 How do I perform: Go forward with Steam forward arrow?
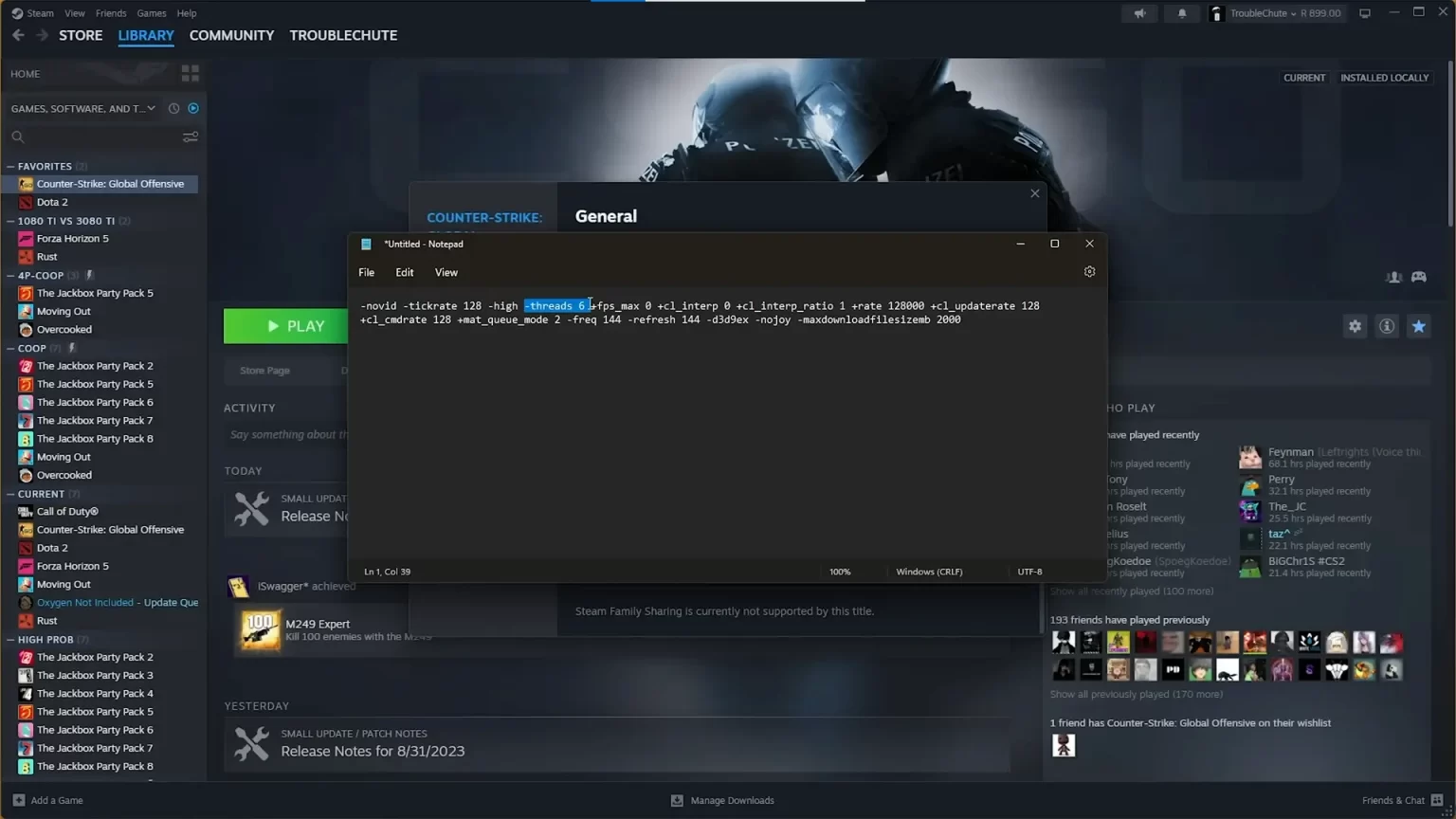pos(42,35)
